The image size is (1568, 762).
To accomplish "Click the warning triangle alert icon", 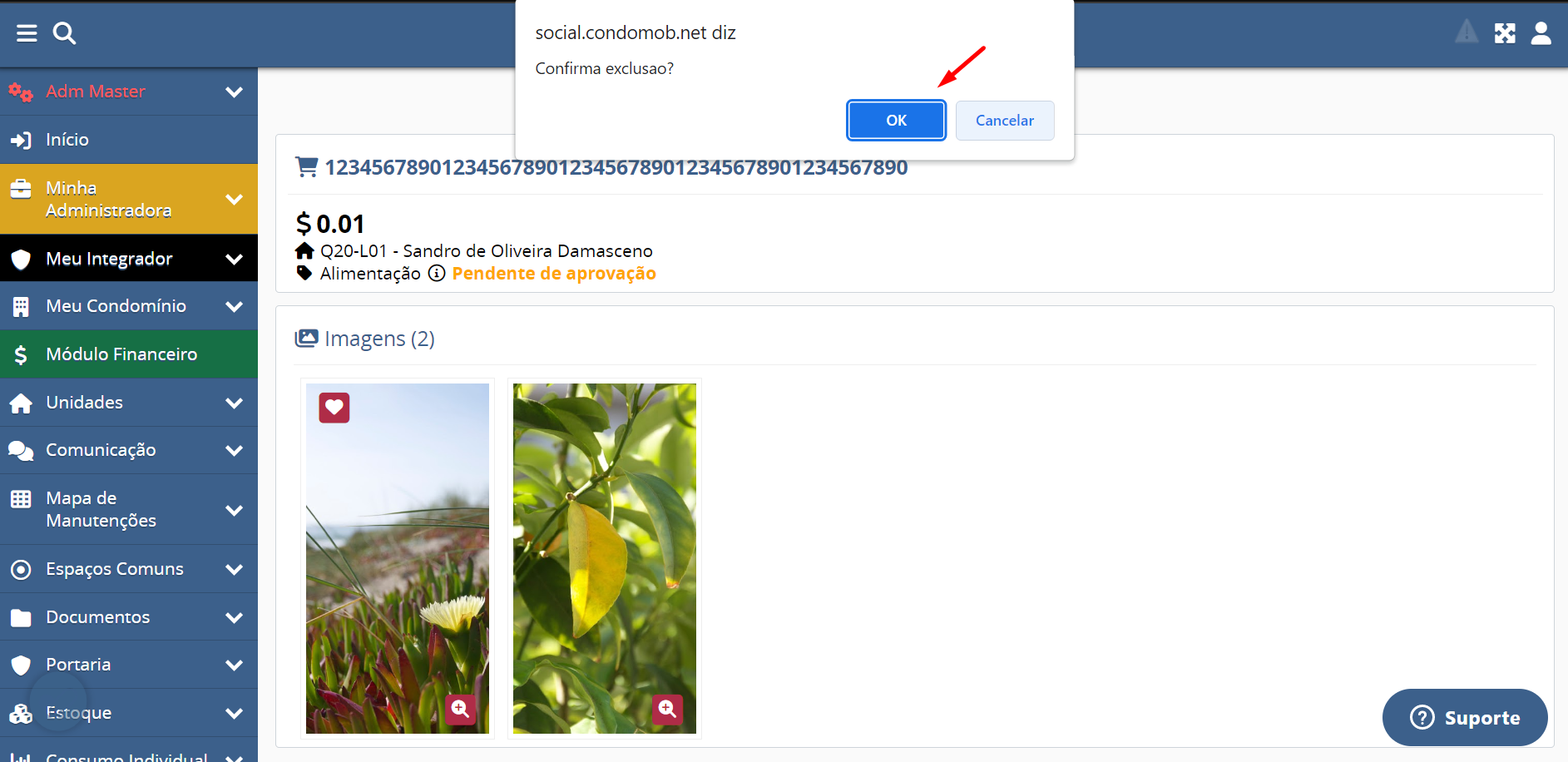I will tap(1467, 32).
